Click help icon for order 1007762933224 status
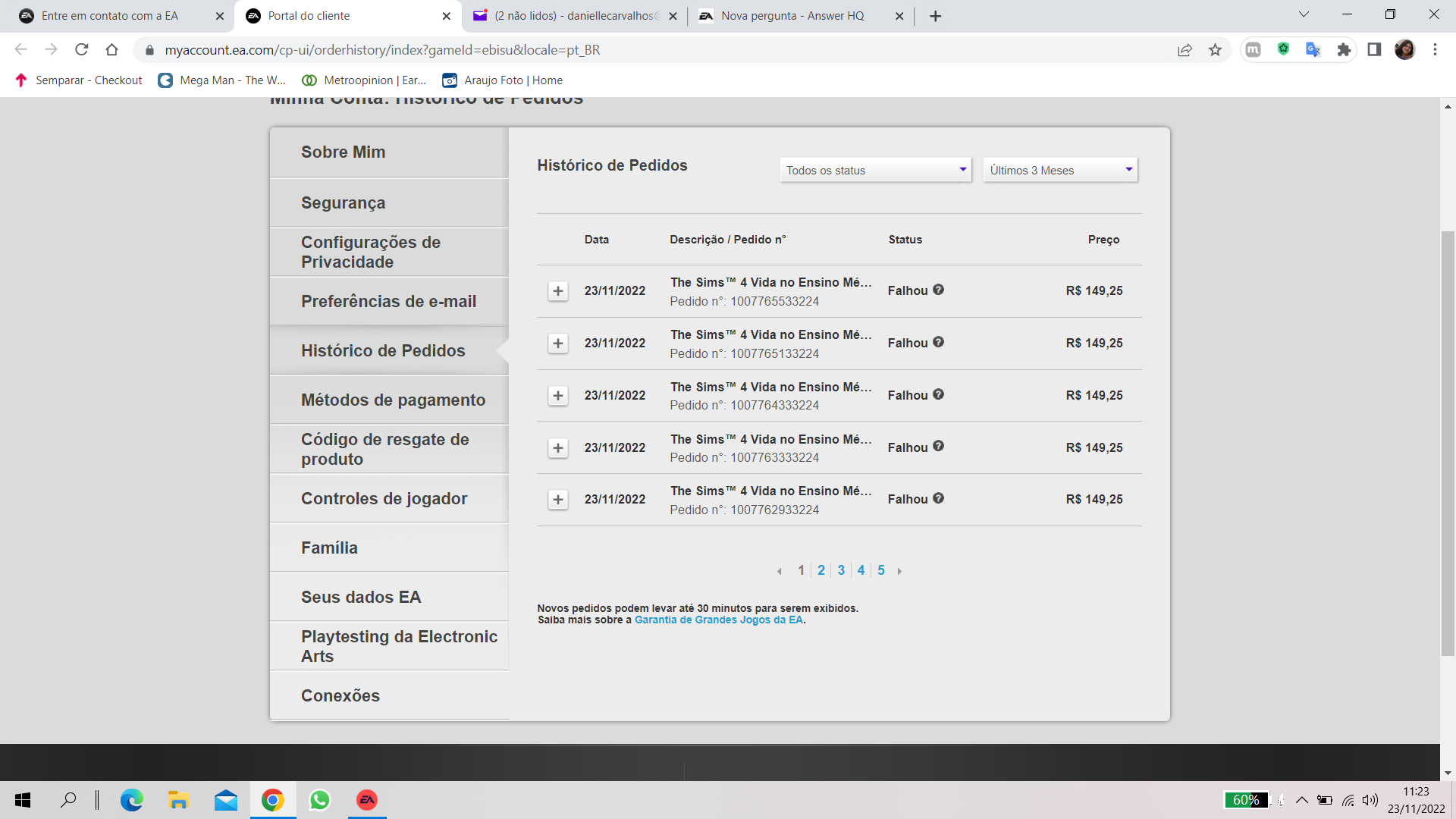Viewport: 1456px width, 819px height. click(x=939, y=498)
